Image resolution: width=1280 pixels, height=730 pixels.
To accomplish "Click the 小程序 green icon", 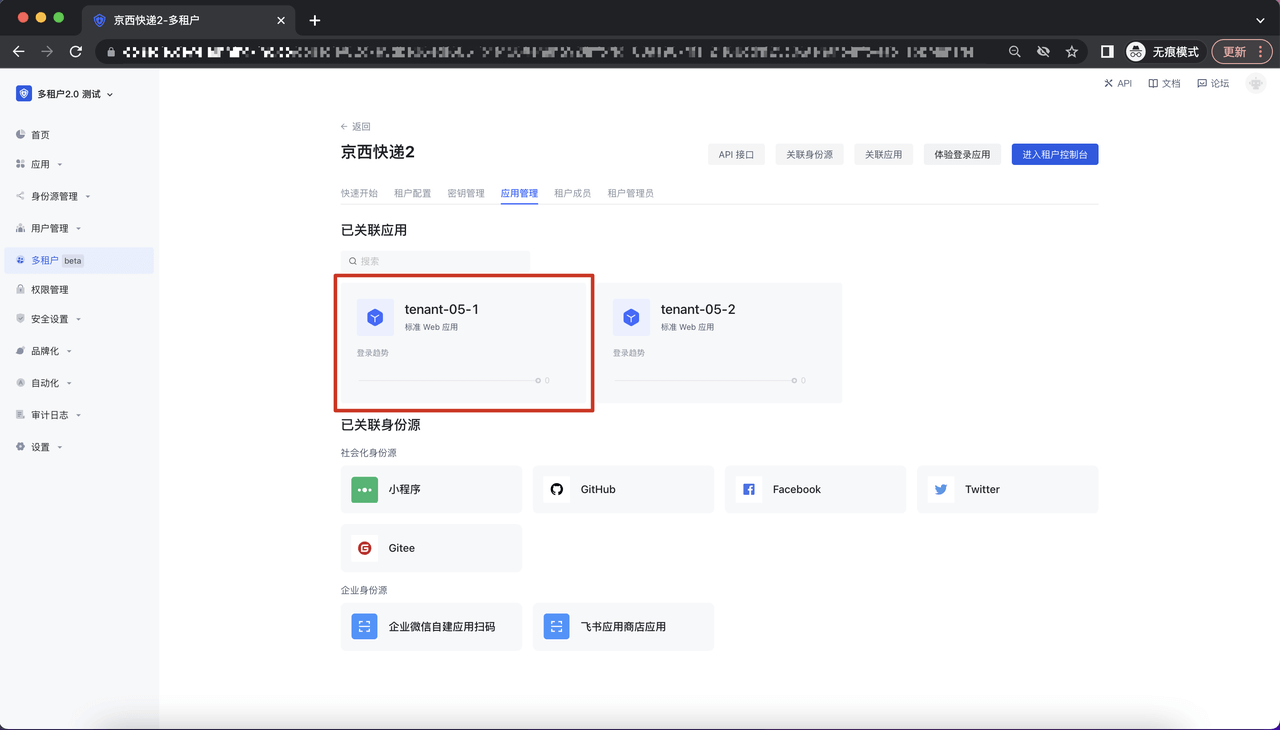I will tap(365, 489).
